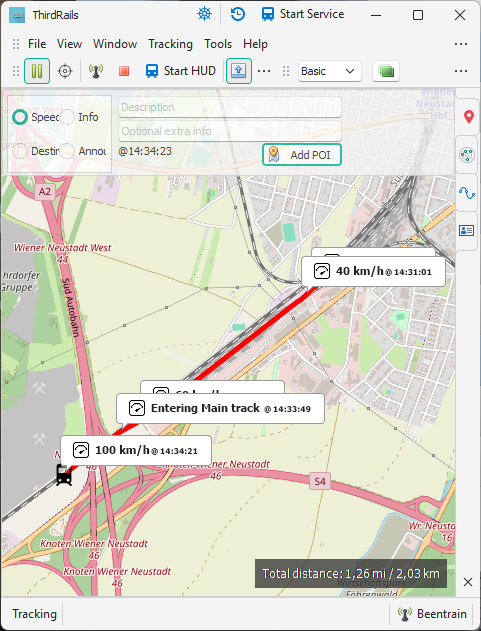Screen dimensions: 481x631
Task: Click the Description input field
Action: pyautogui.click(x=230, y=107)
